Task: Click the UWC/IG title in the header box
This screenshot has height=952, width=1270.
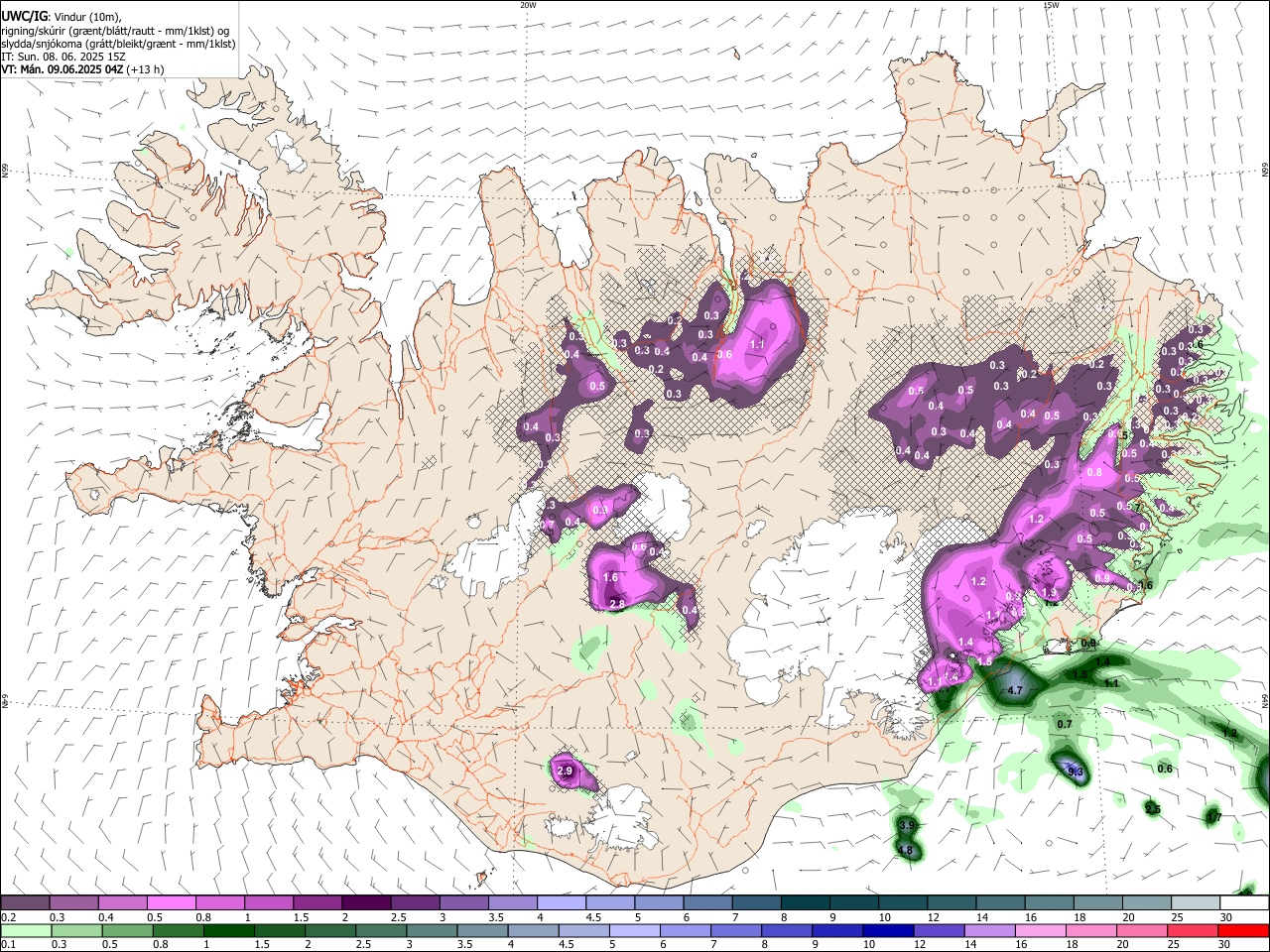Action: click(23, 16)
